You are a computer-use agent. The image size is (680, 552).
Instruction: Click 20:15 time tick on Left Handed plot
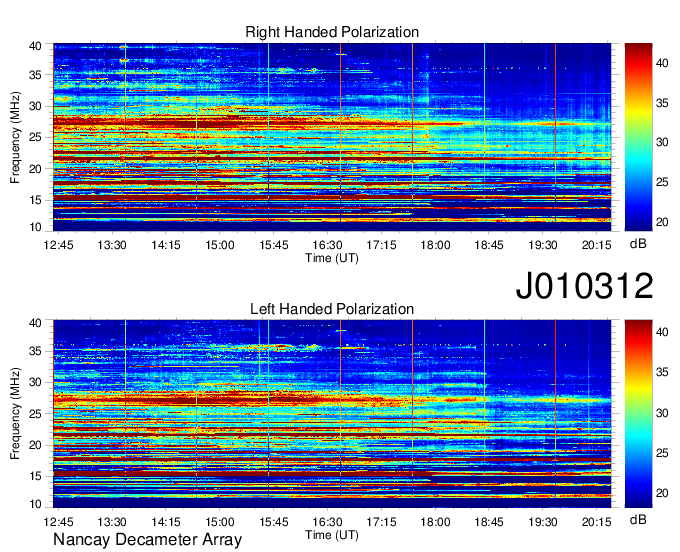tap(596, 522)
